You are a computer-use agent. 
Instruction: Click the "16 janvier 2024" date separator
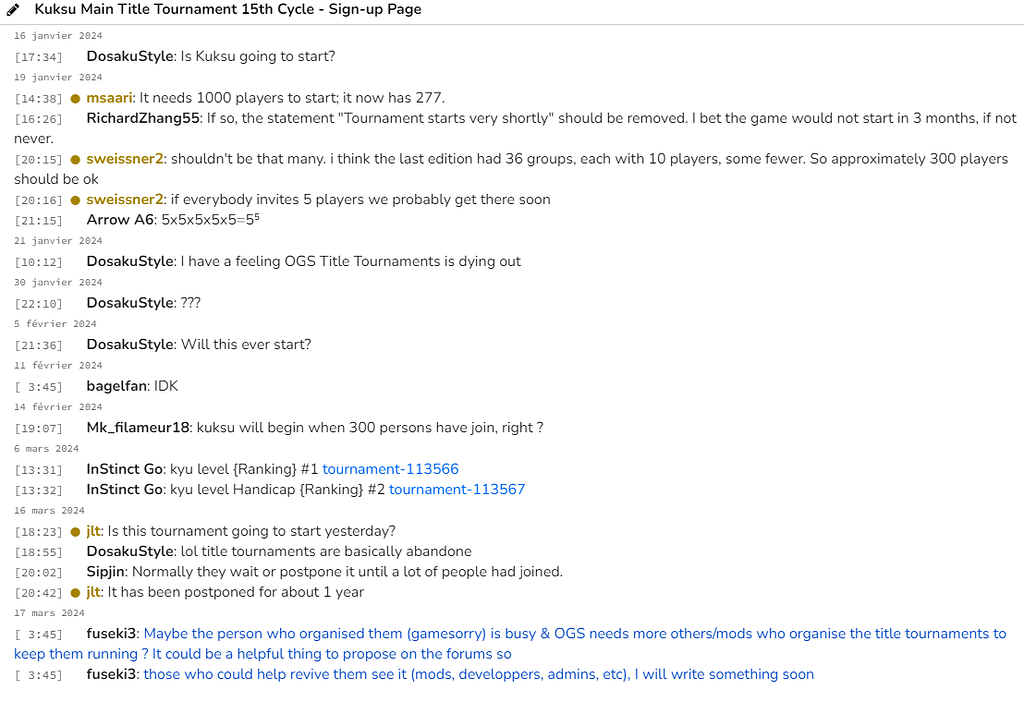[58, 36]
